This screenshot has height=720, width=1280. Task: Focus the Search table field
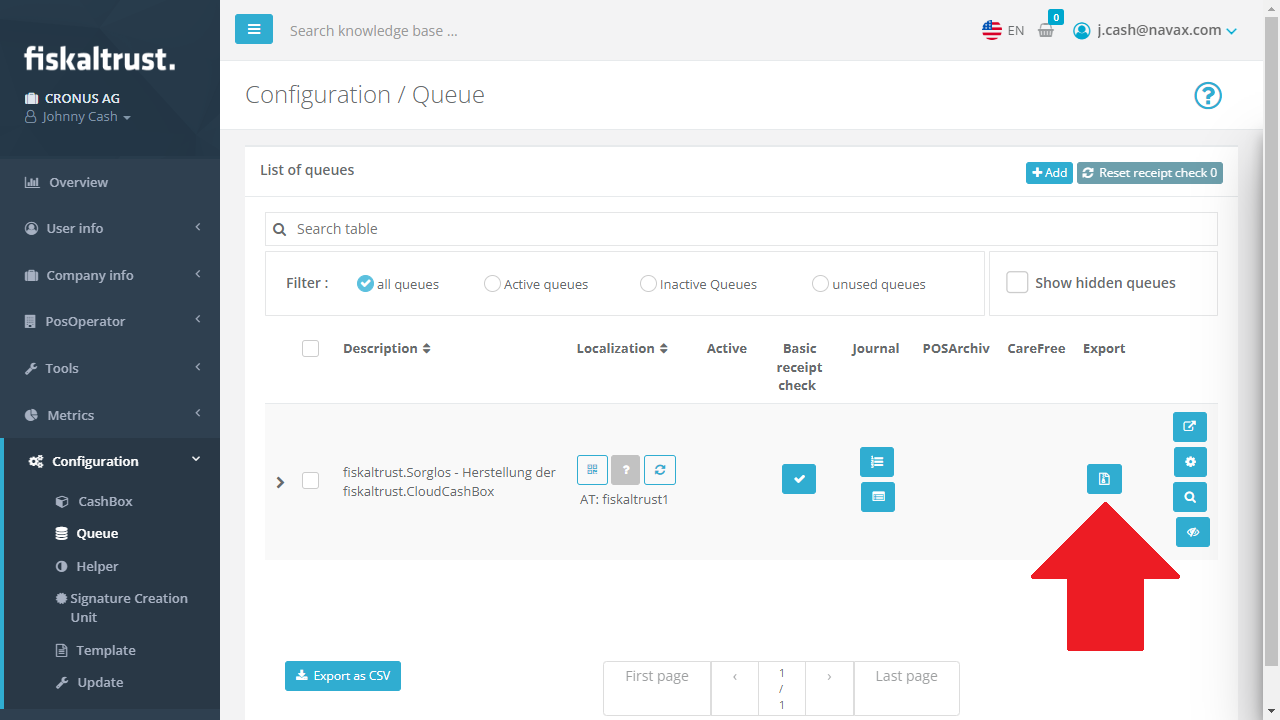(741, 229)
